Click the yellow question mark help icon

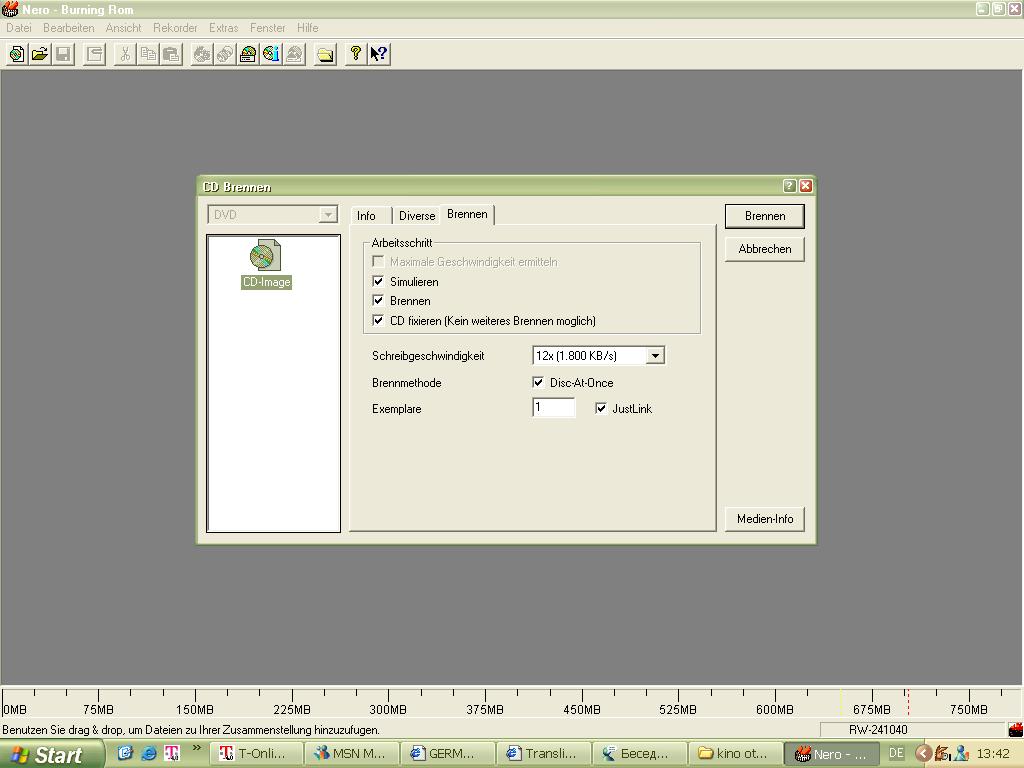pos(355,54)
